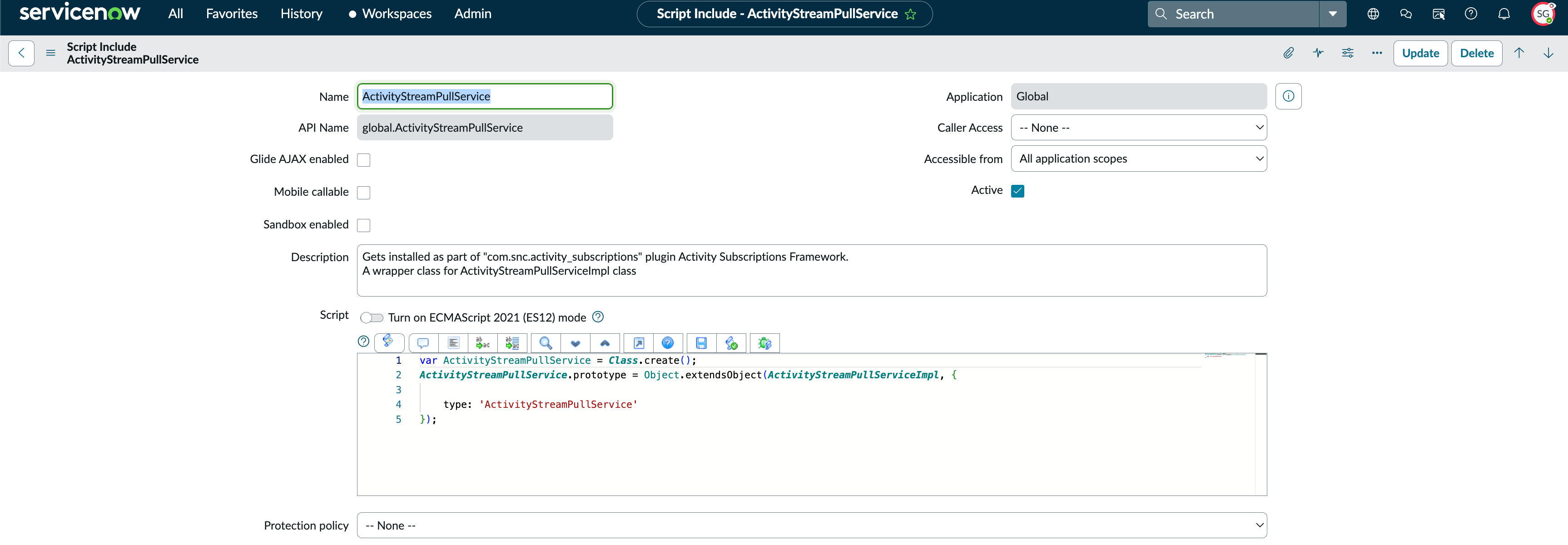The width and height of the screenshot is (1568, 545).
Task: Add Script Include to favorites via star
Action: (x=911, y=14)
